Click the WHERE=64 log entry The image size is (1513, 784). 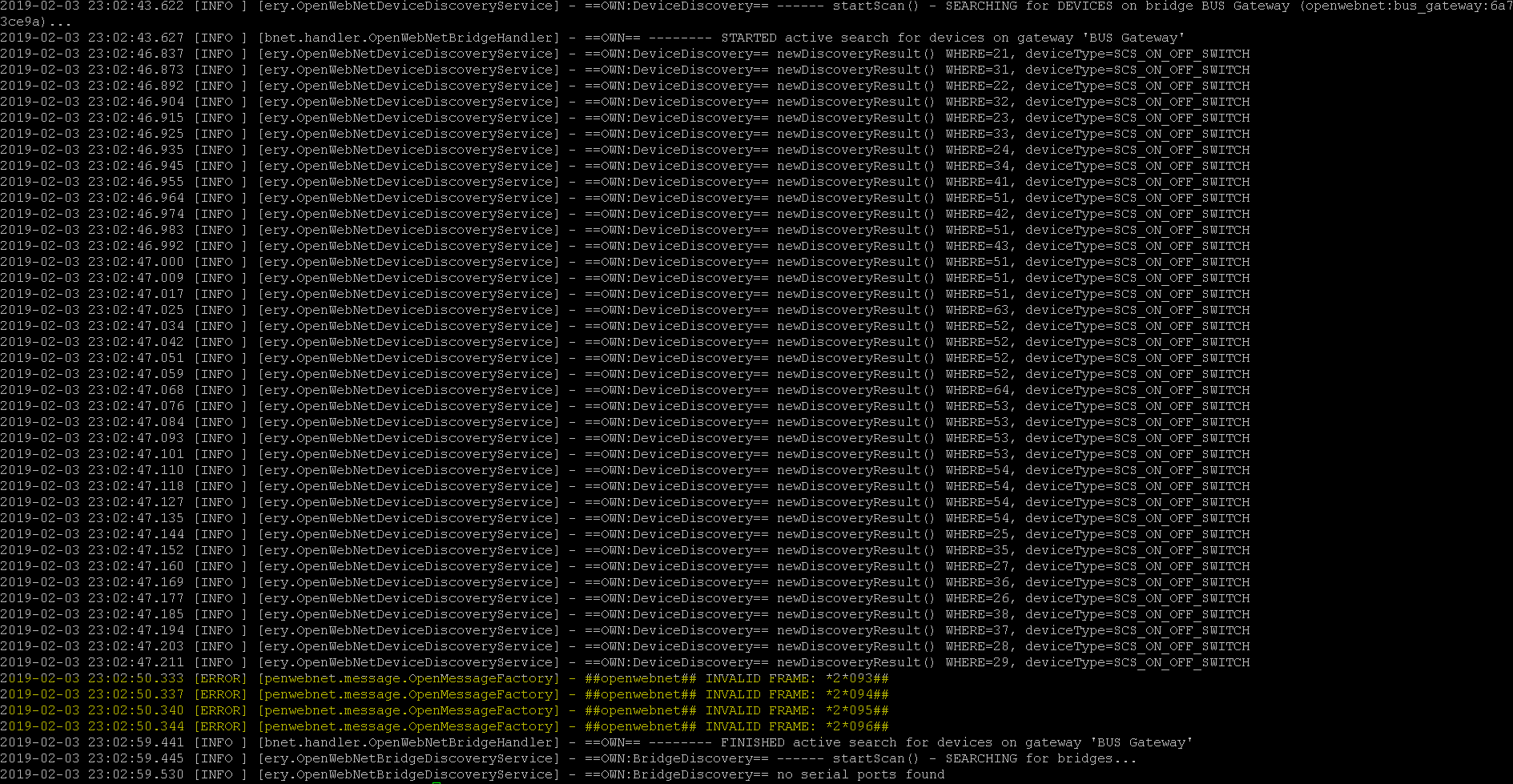977,390
